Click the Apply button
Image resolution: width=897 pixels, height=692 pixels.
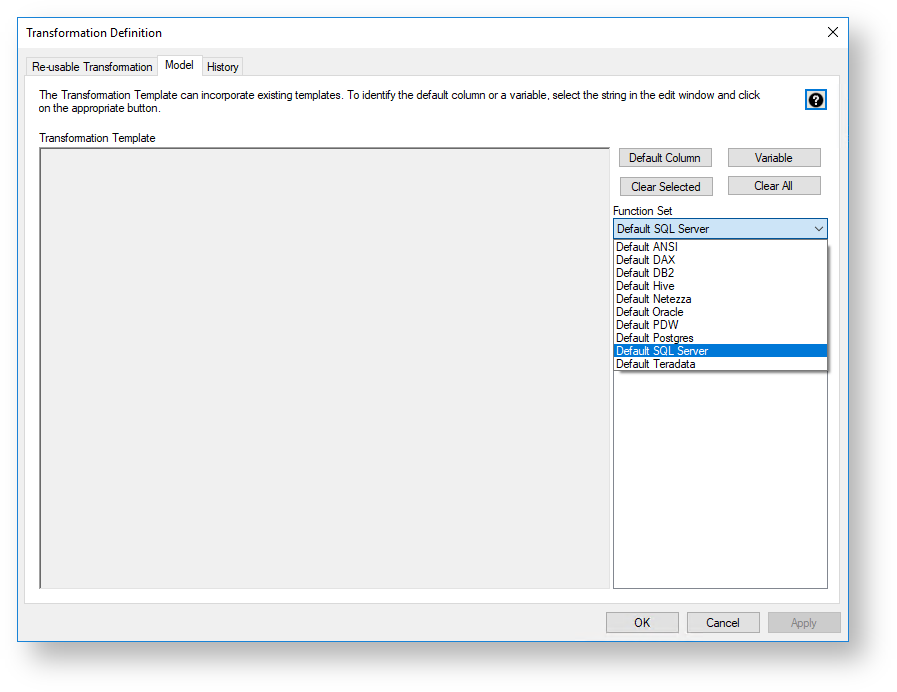[x=804, y=623]
